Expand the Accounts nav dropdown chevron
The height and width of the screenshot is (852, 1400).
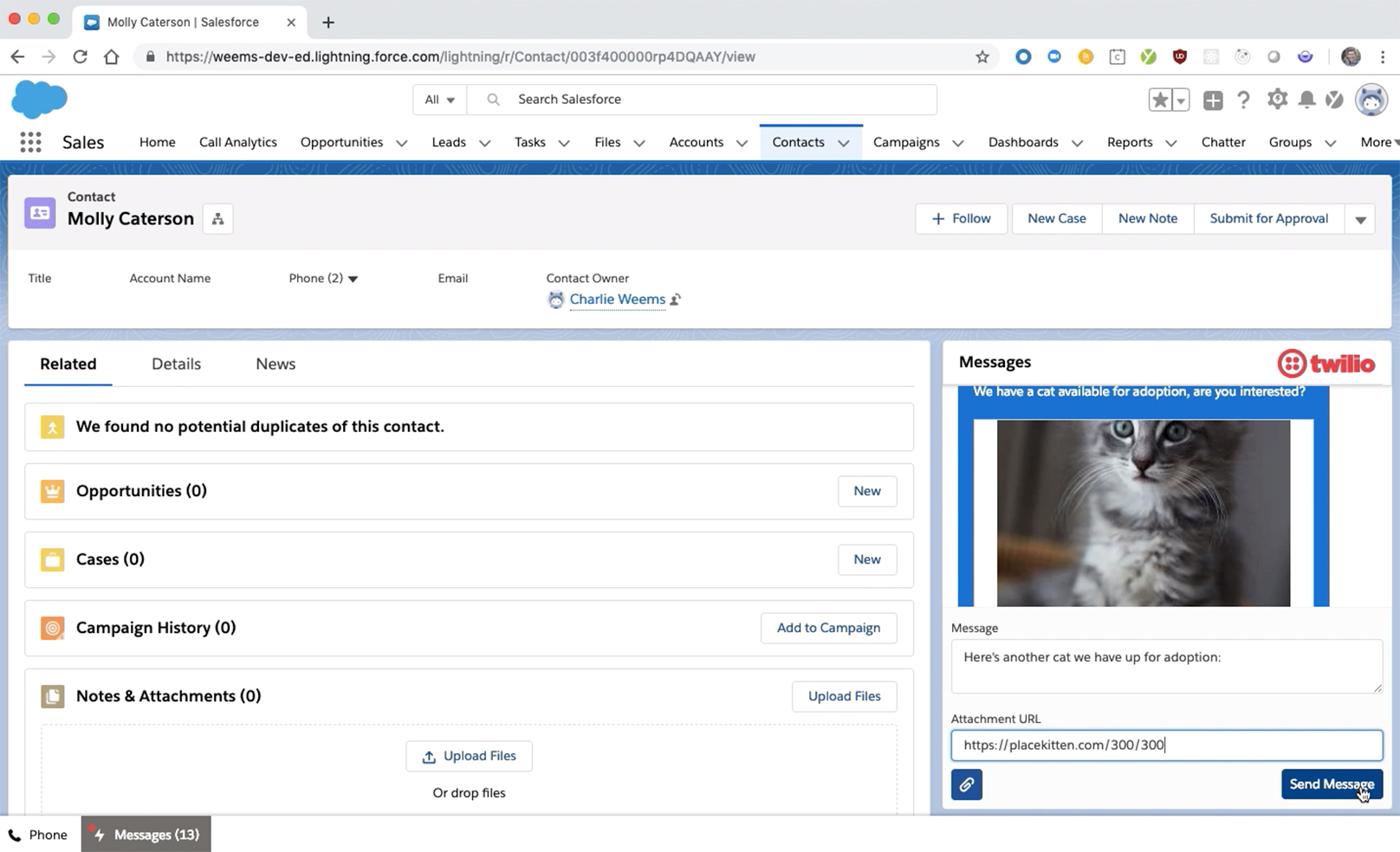tap(742, 143)
